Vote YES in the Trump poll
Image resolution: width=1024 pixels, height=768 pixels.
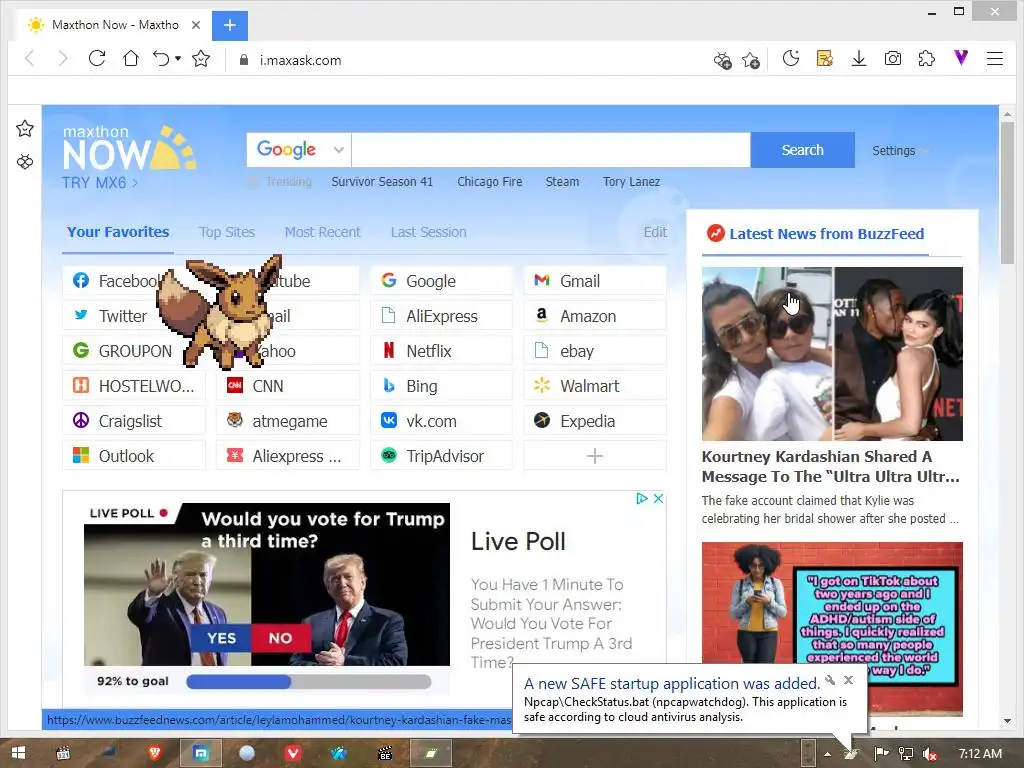[221, 638]
